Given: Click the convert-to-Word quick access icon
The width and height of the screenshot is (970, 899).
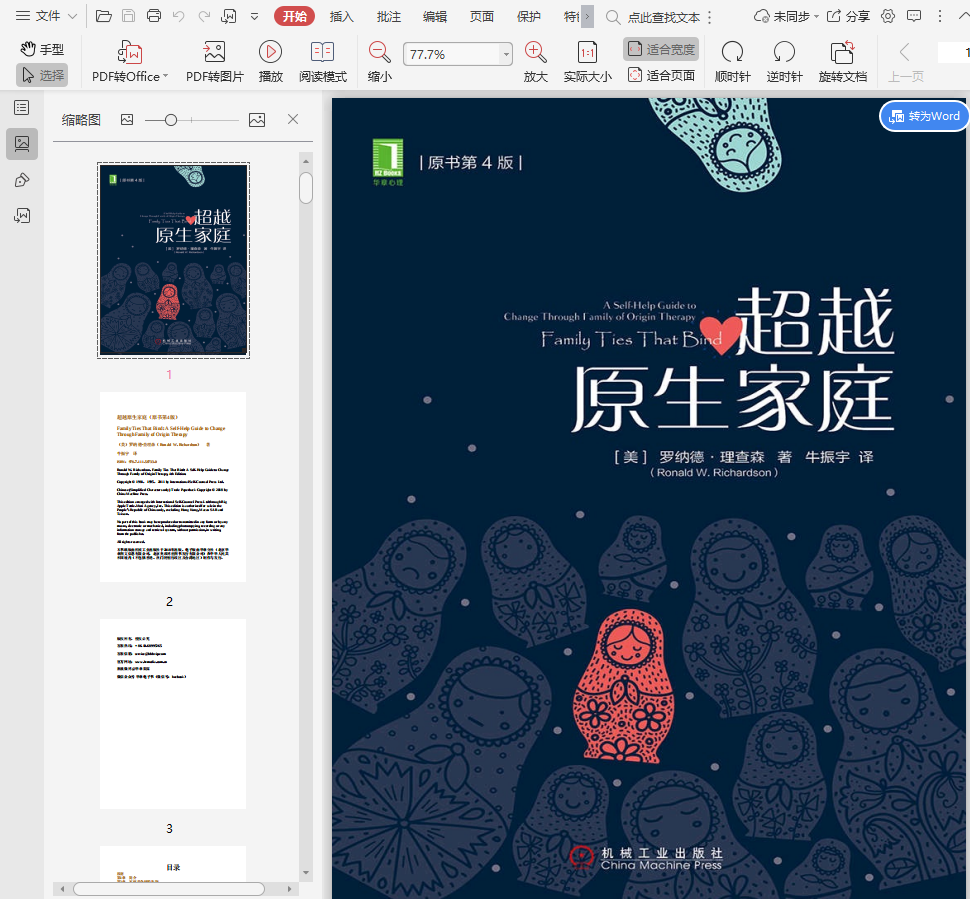Looking at the screenshot, I should tap(229, 16).
